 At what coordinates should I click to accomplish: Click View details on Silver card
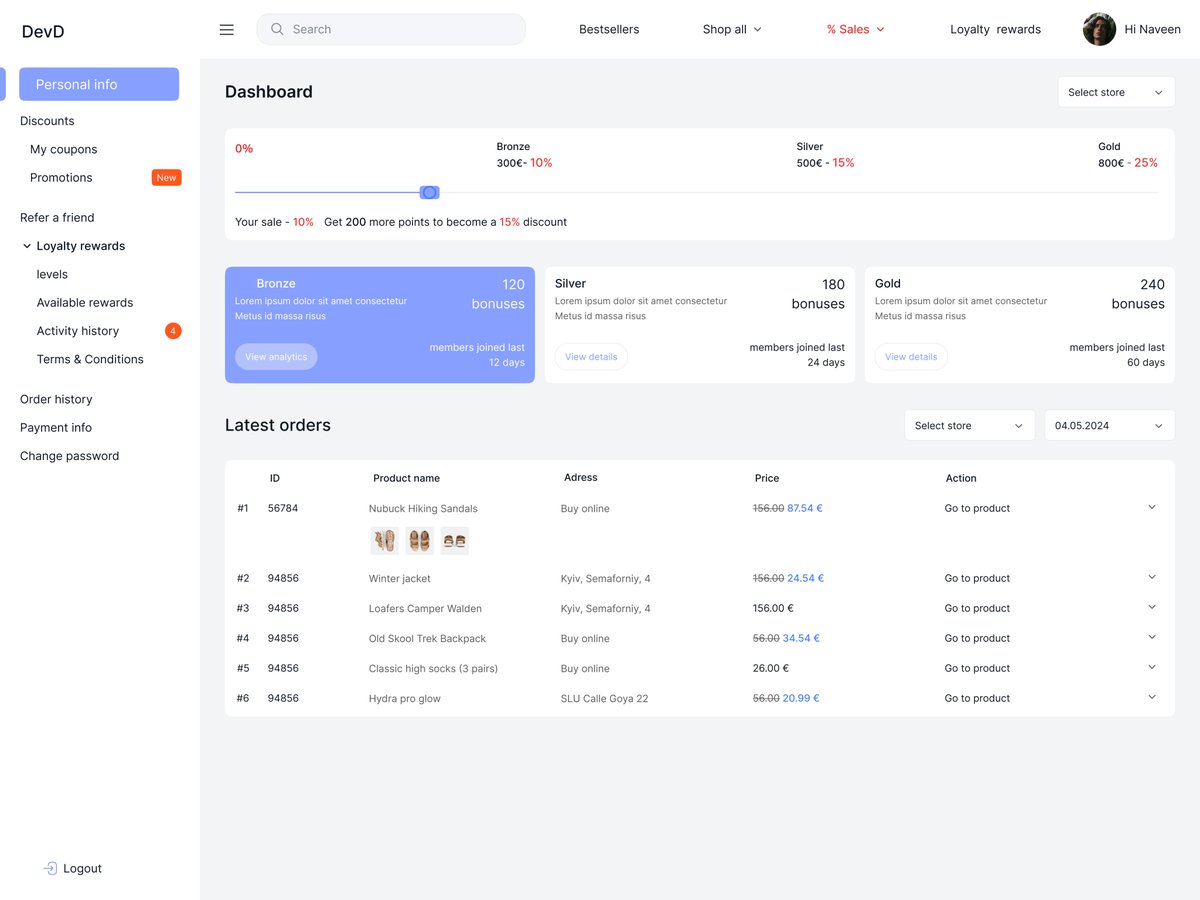[591, 357]
